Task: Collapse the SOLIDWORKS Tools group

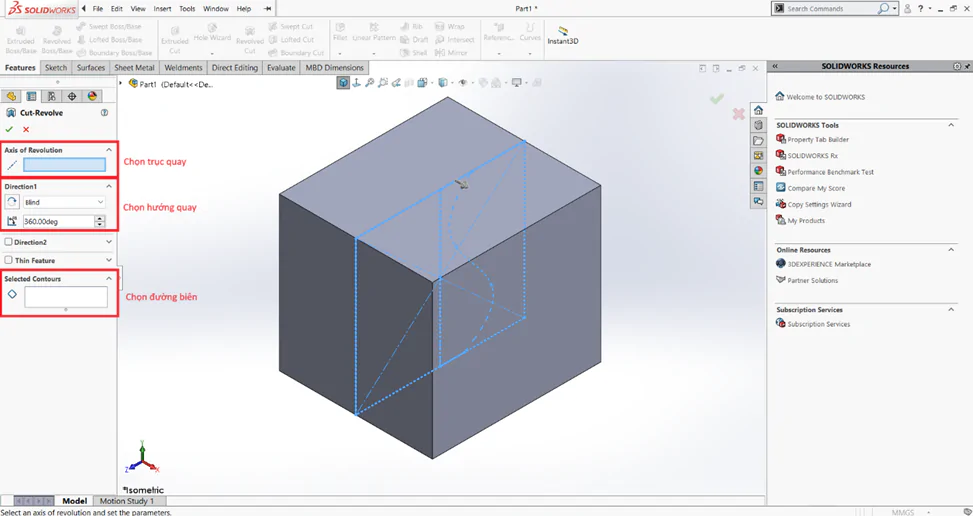Action: [x=951, y=125]
